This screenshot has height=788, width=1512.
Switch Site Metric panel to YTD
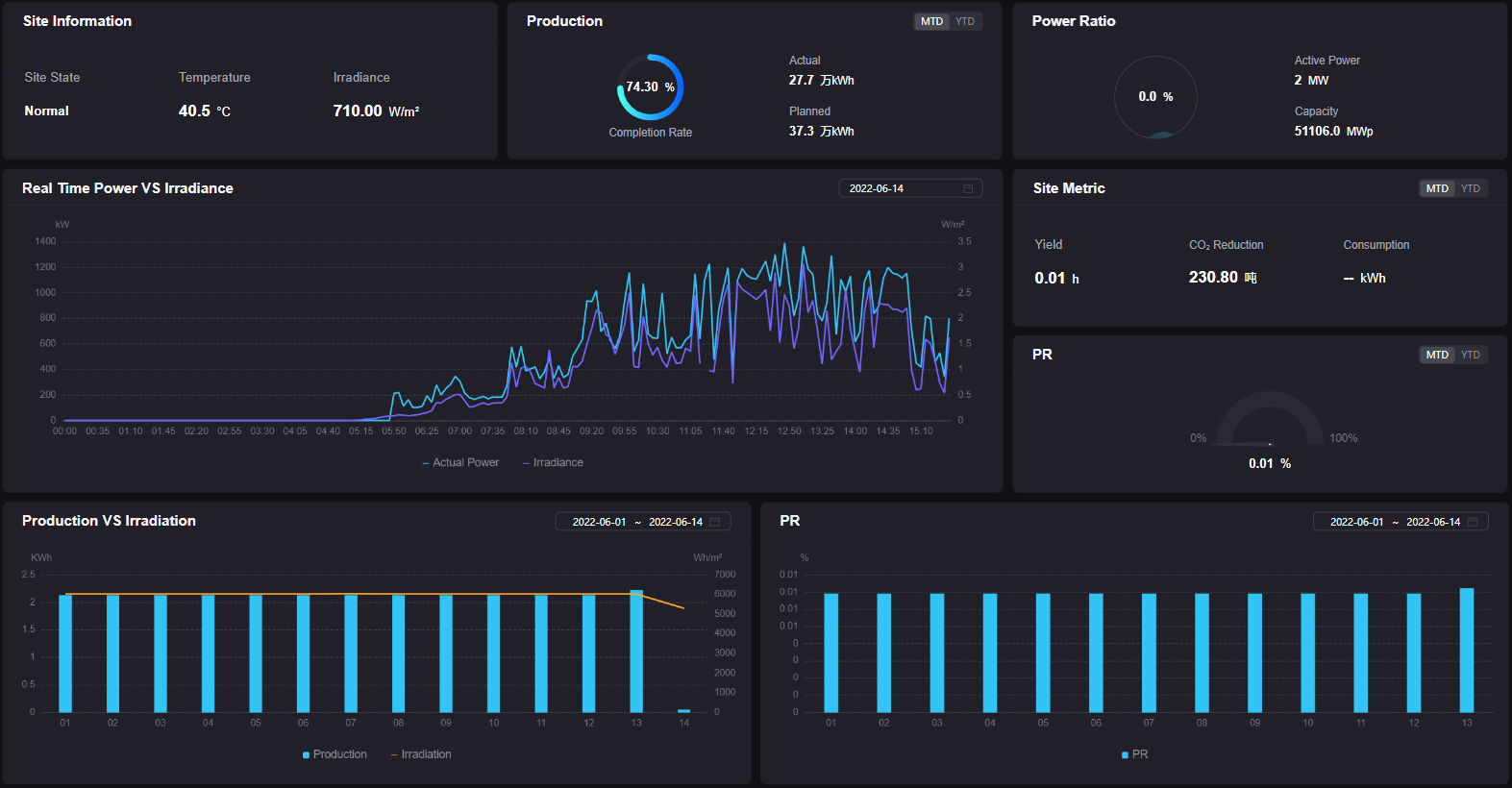coord(1471,188)
